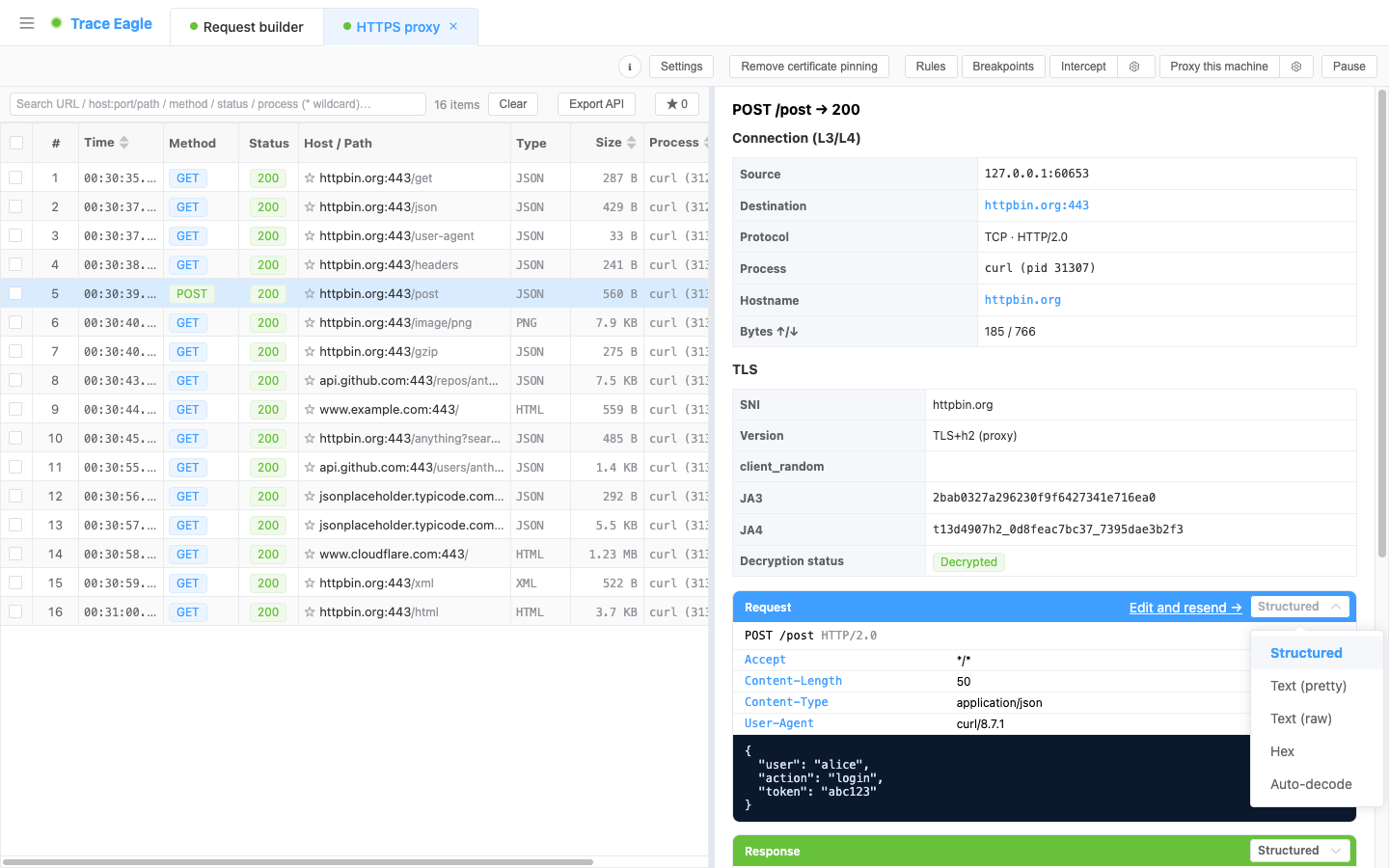Star the httpbin.org anything?sear request
The image size is (1389, 868).
coord(310,438)
